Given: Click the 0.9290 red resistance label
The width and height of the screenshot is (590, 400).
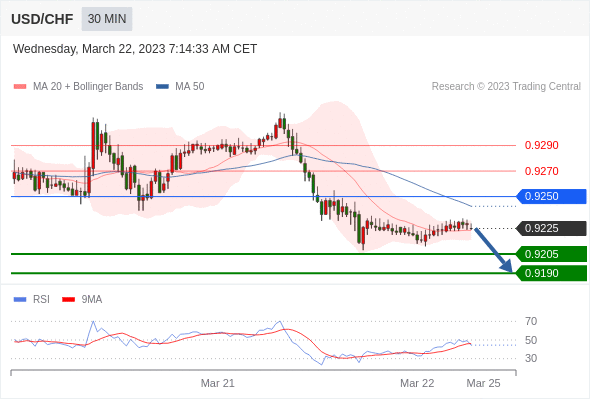Looking at the screenshot, I should [541, 145].
